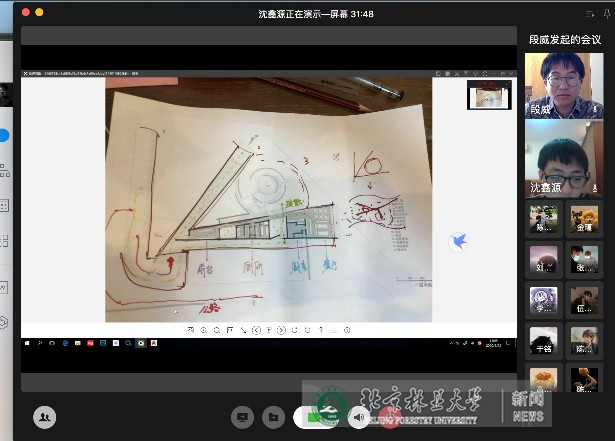Click the zoom in magnifier in viewer toolbar

(204, 329)
